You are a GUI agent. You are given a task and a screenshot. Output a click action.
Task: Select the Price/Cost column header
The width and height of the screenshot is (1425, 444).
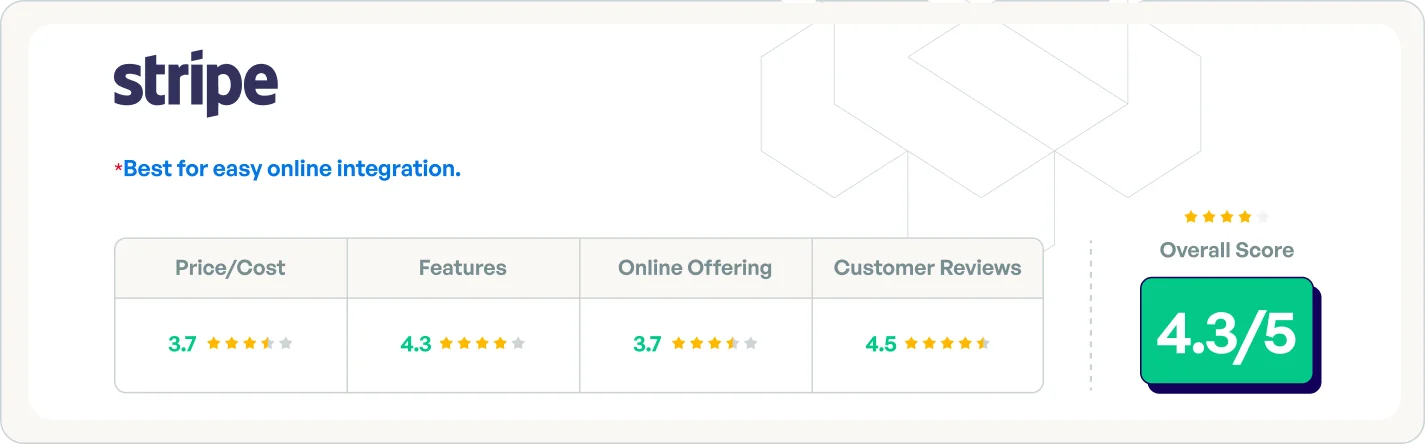point(230,268)
